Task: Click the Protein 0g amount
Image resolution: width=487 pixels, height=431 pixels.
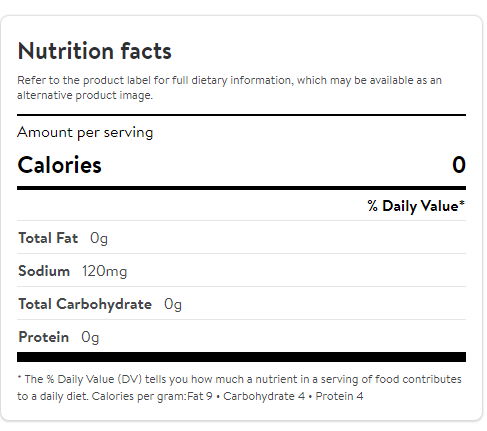Action: pos(90,337)
